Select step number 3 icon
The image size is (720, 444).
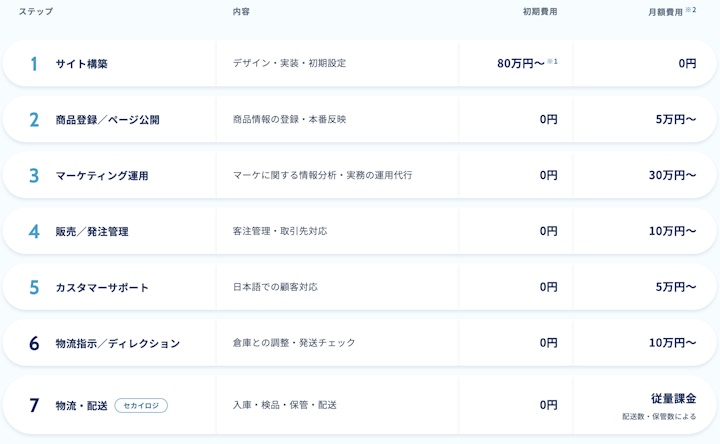[x=34, y=176]
